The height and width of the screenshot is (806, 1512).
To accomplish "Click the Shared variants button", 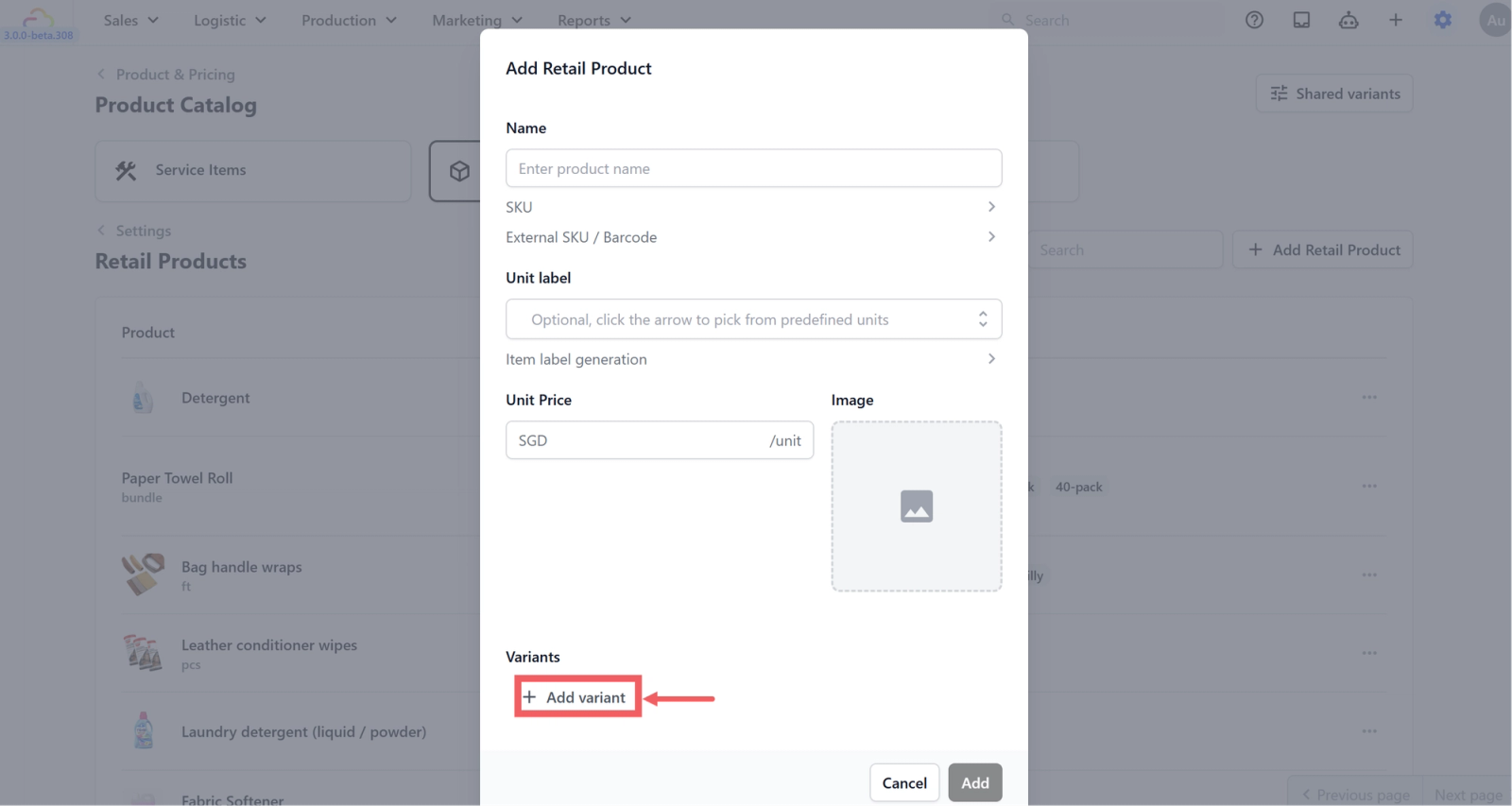I will (1334, 94).
